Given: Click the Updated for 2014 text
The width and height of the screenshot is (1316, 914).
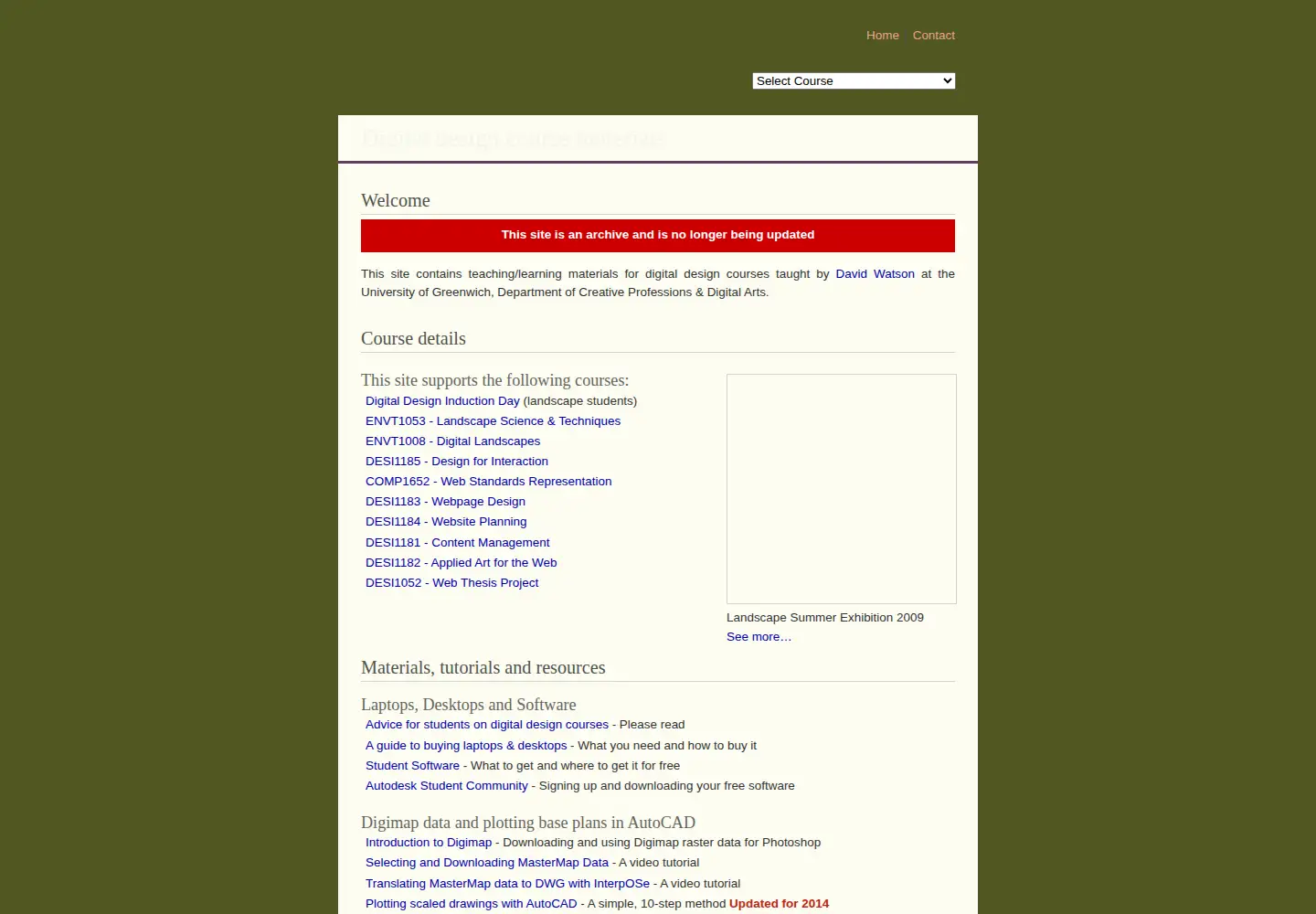Looking at the screenshot, I should (779, 904).
